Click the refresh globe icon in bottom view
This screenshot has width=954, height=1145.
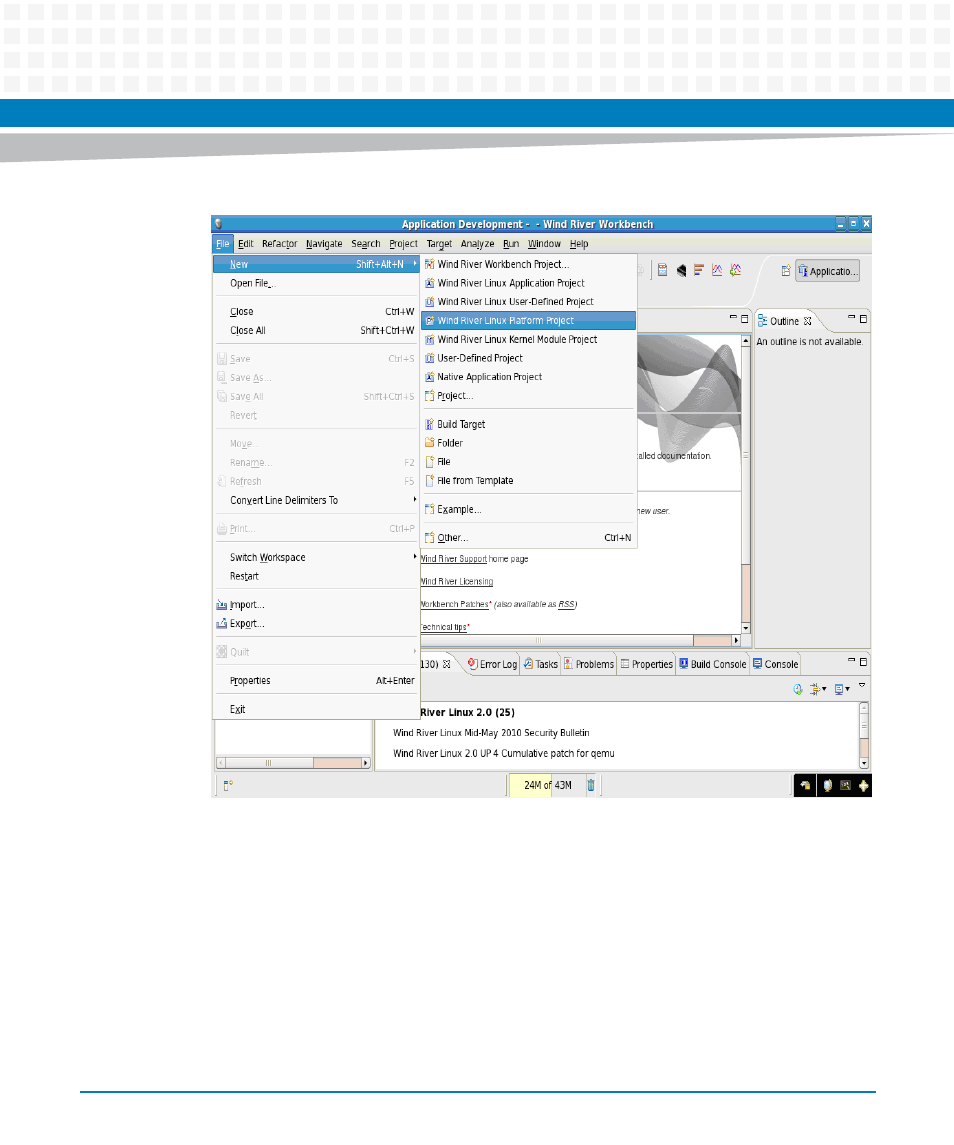pos(798,689)
